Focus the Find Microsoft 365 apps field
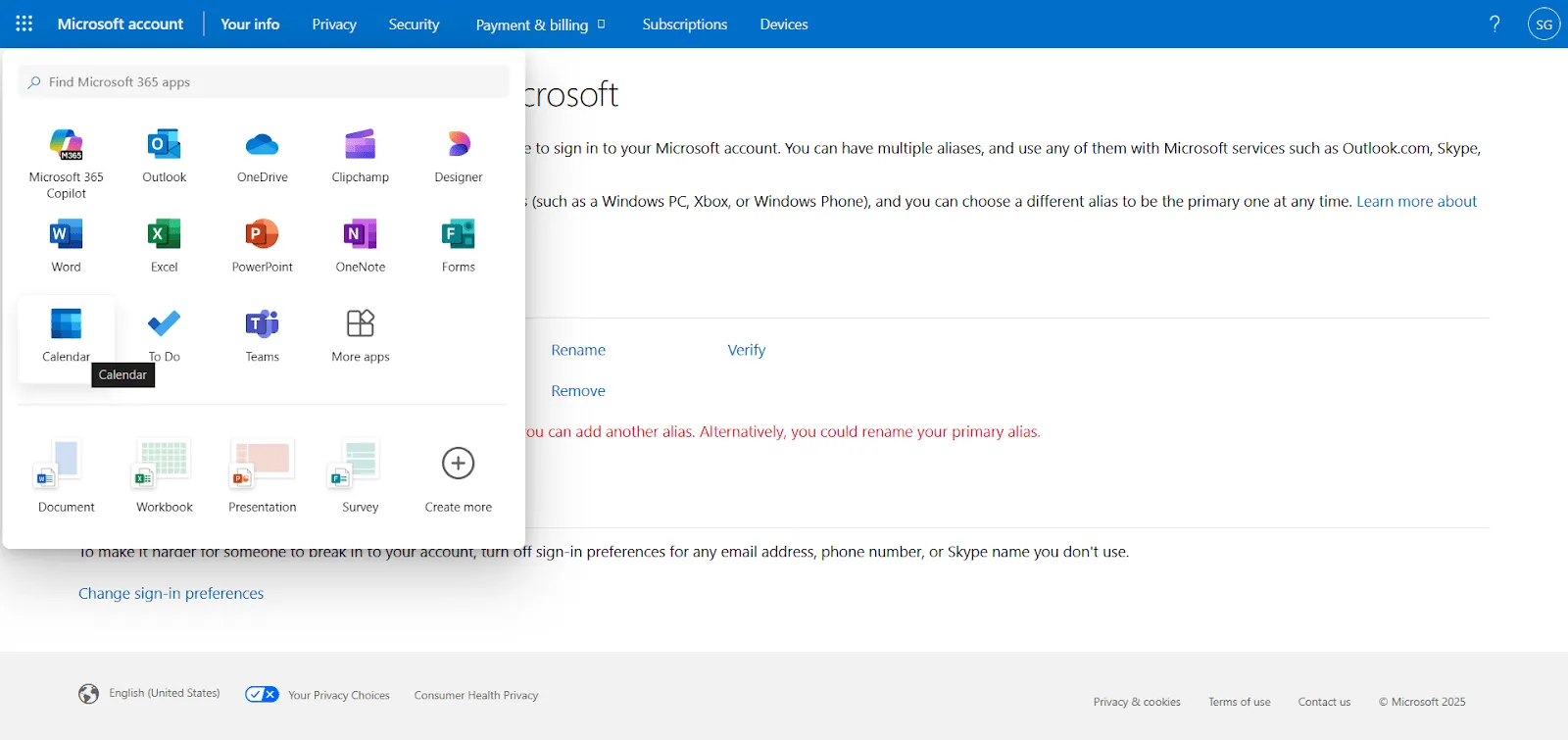Image resolution: width=1568 pixels, height=740 pixels. 264,82
